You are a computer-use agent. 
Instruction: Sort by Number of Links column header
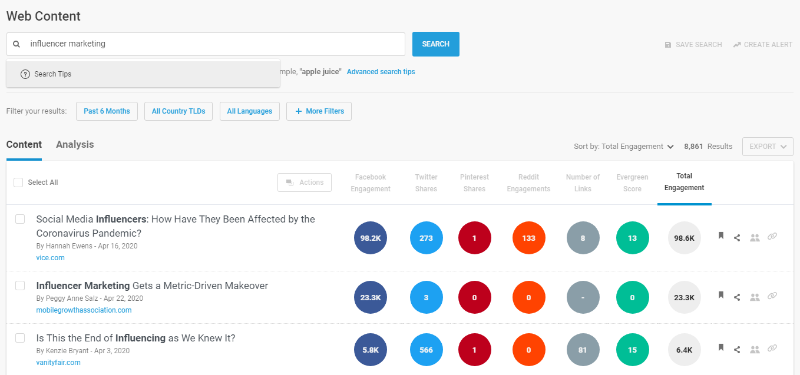click(583, 183)
